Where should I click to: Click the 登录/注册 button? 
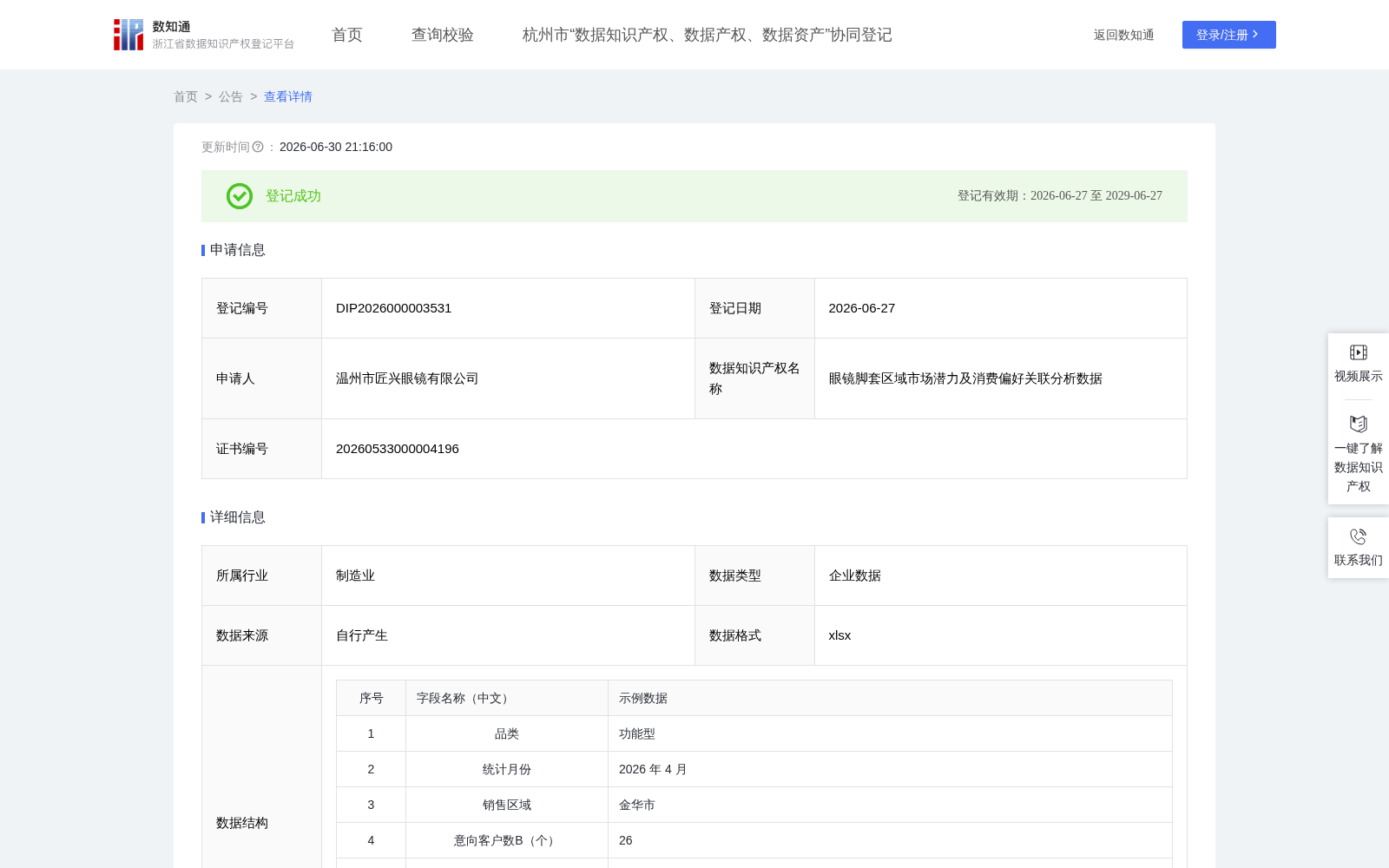[x=1229, y=35]
